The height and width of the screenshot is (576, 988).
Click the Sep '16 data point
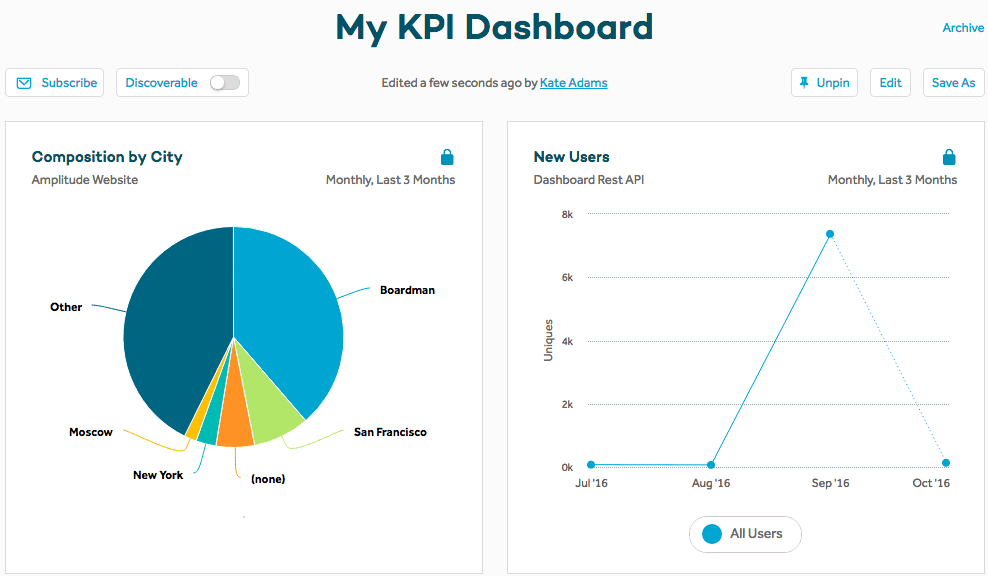pyautogui.click(x=830, y=232)
